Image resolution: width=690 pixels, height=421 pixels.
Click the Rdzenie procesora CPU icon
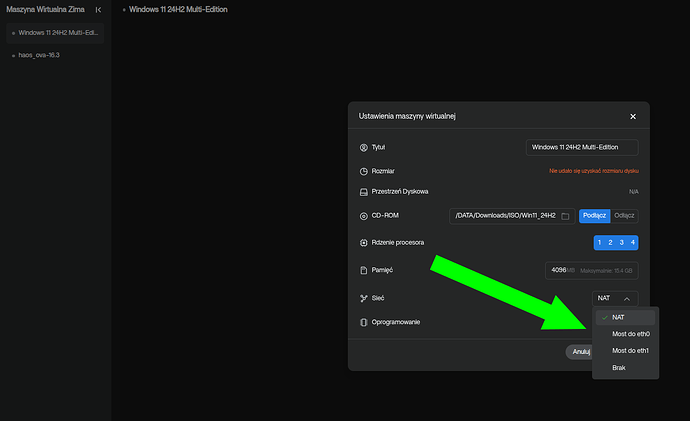tap(364, 243)
